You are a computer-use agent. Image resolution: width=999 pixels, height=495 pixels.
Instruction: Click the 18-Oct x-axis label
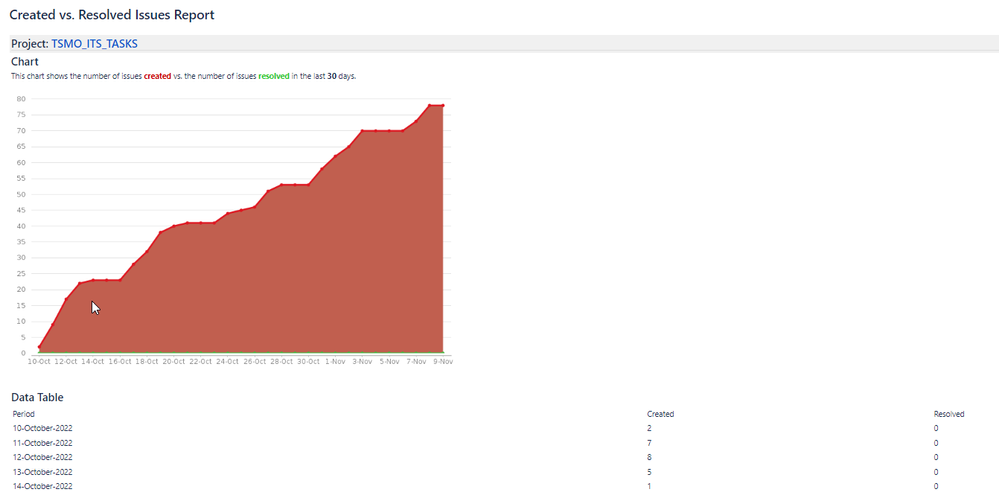147,361
